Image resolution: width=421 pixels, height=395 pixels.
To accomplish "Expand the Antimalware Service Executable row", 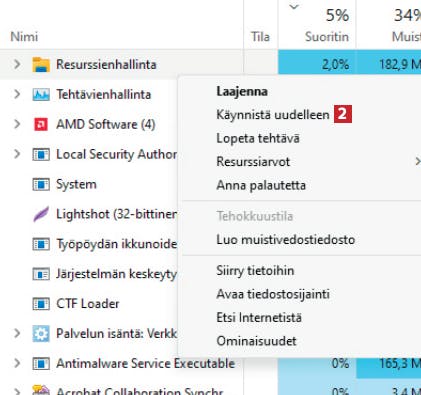I will [17, 363].
